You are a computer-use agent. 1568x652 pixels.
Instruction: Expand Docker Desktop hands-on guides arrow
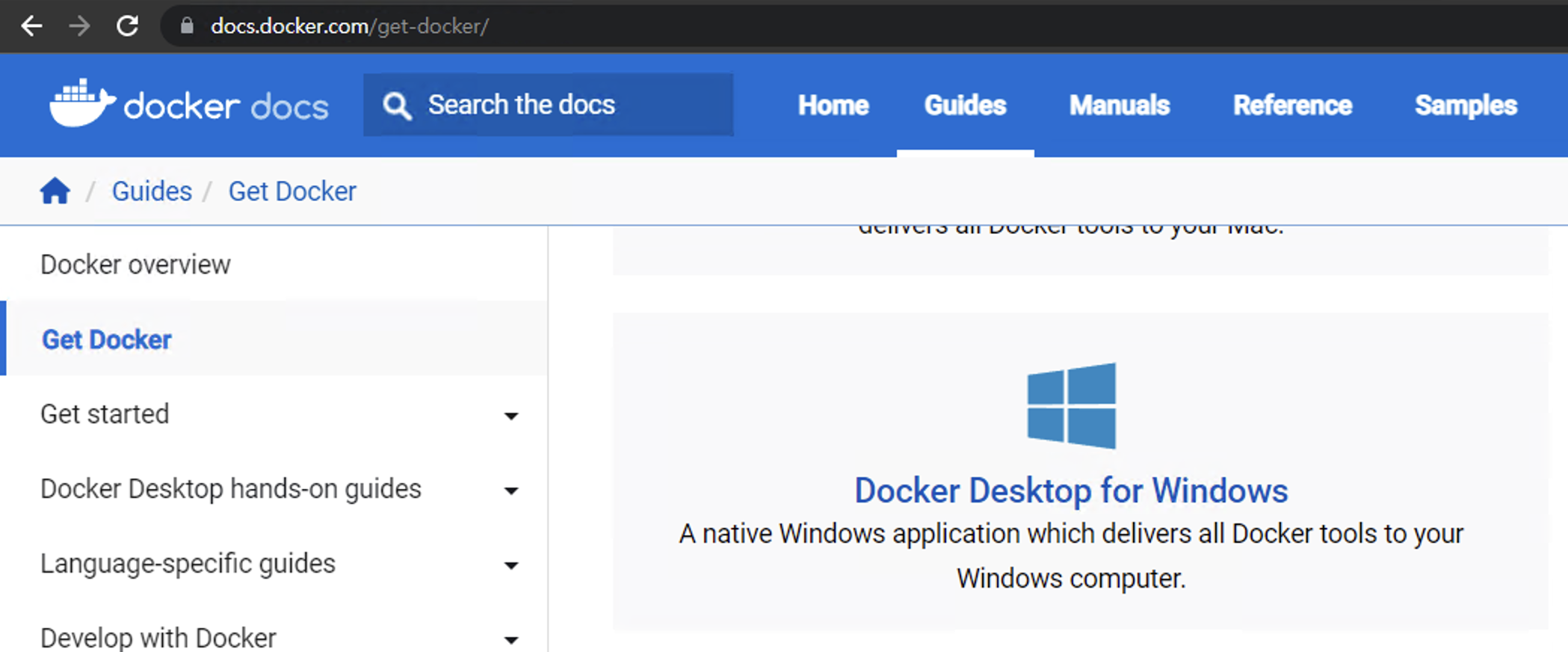coord(511,490)
